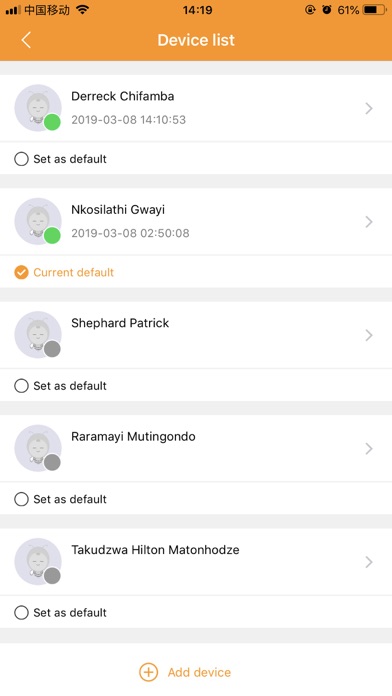
Task: Tap Shephard Patrick's avatar icon
Action: point(38,335)
